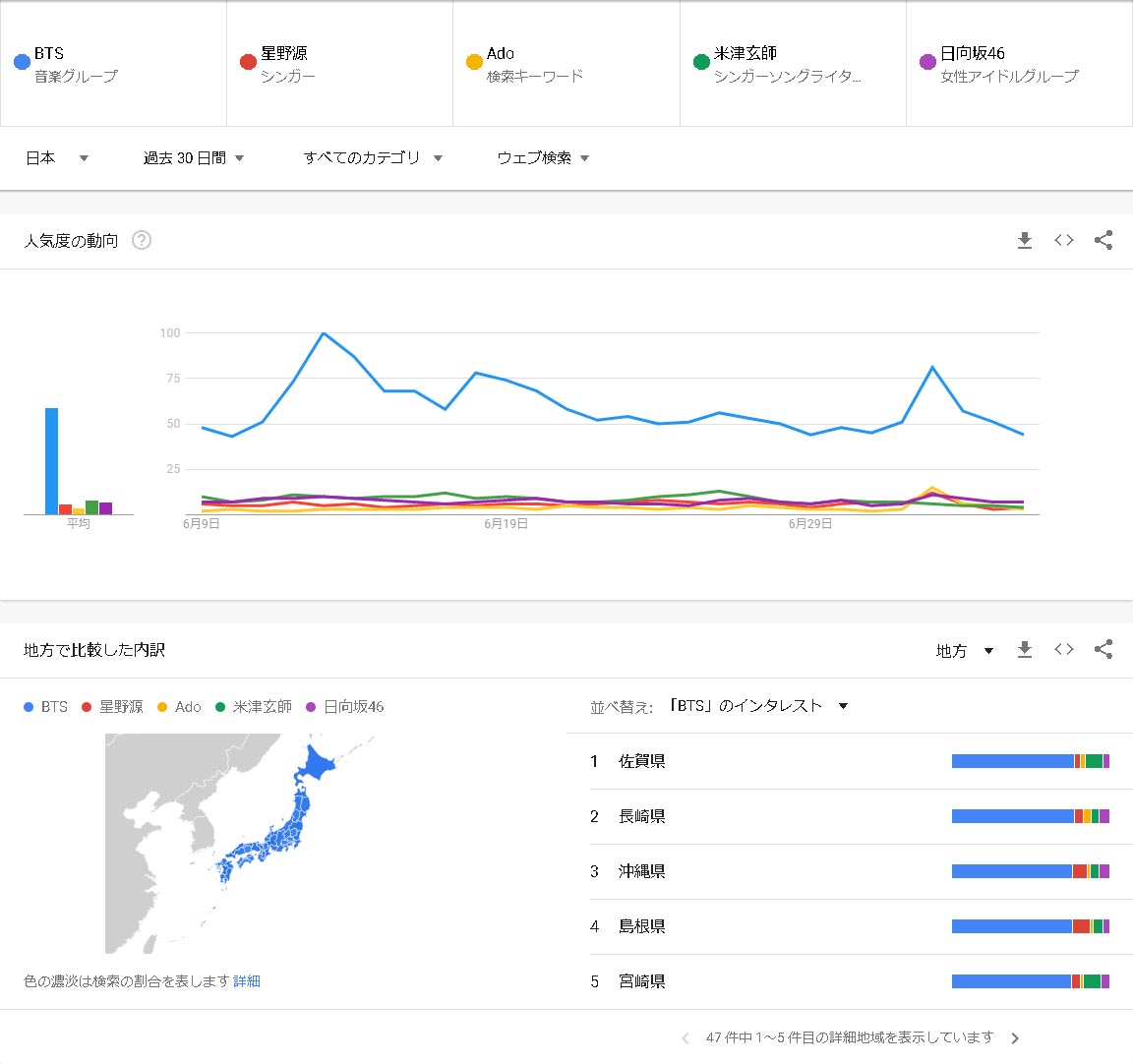Open embed code for the trend chart

1064,240
